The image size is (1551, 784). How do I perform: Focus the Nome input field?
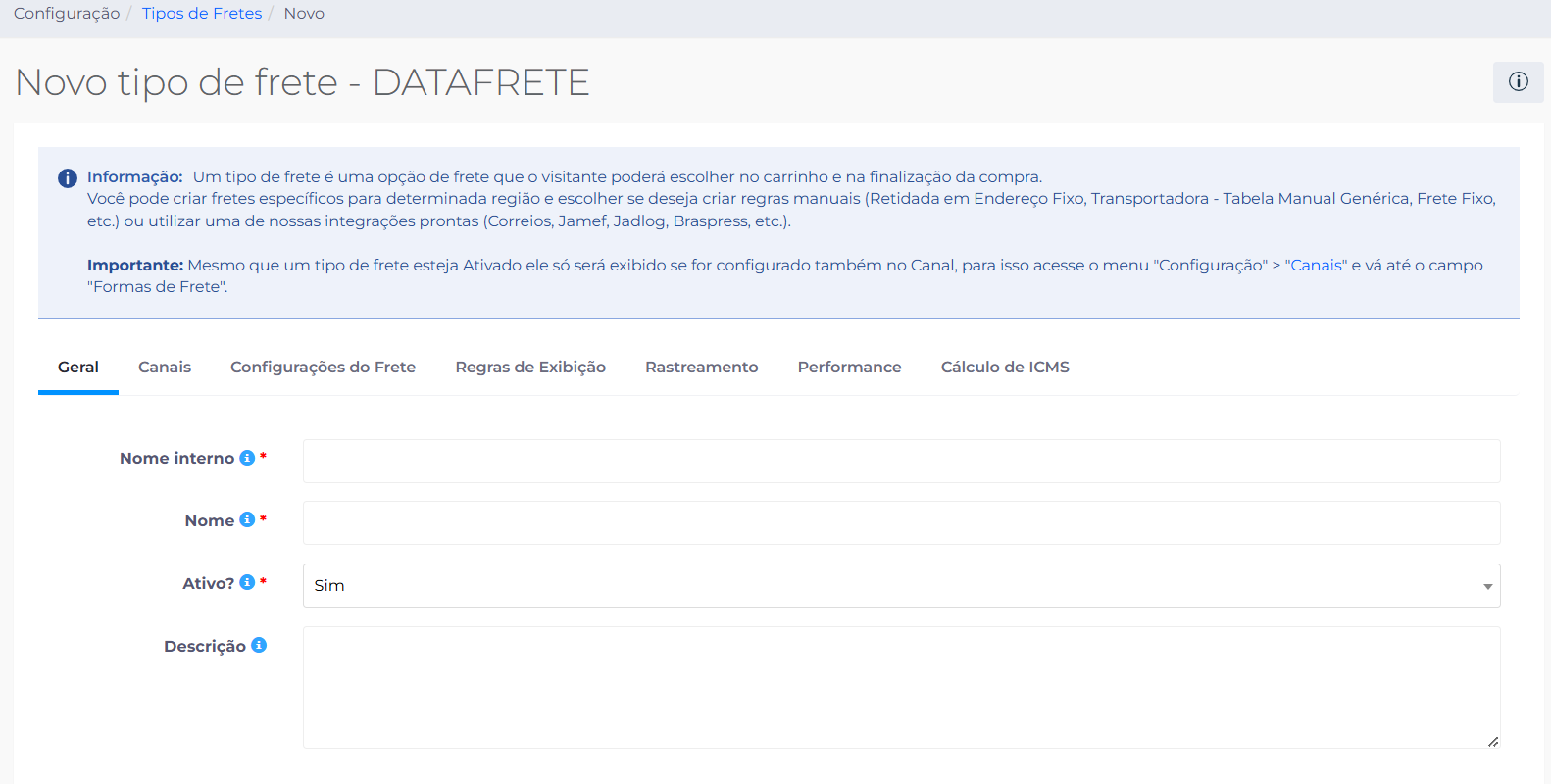point(901,522)
